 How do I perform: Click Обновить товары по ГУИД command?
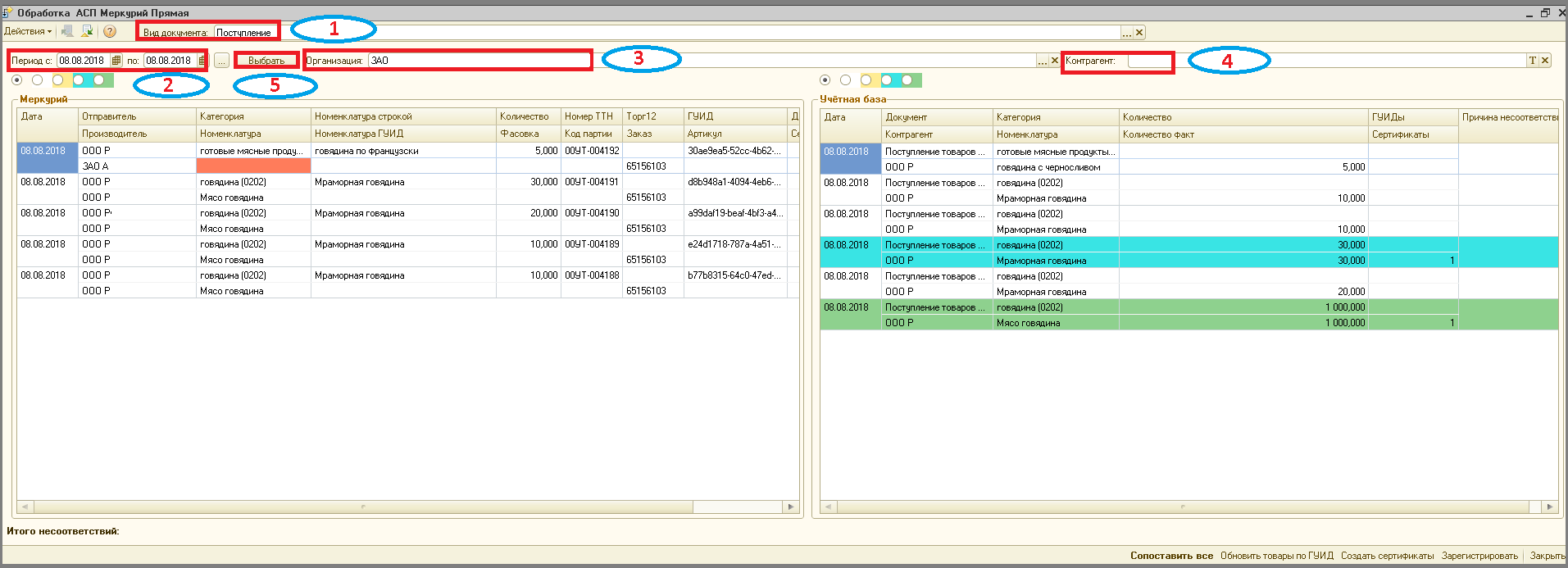click(1276, 556)
